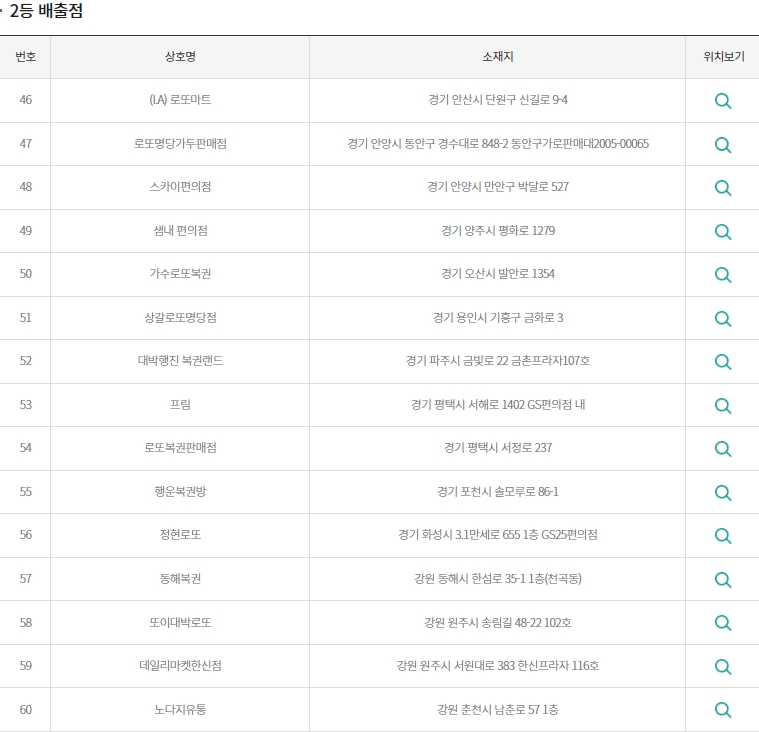Click the 소재지 column header
This screenshot has width=759, height=732.
click(x=498, y=57)
